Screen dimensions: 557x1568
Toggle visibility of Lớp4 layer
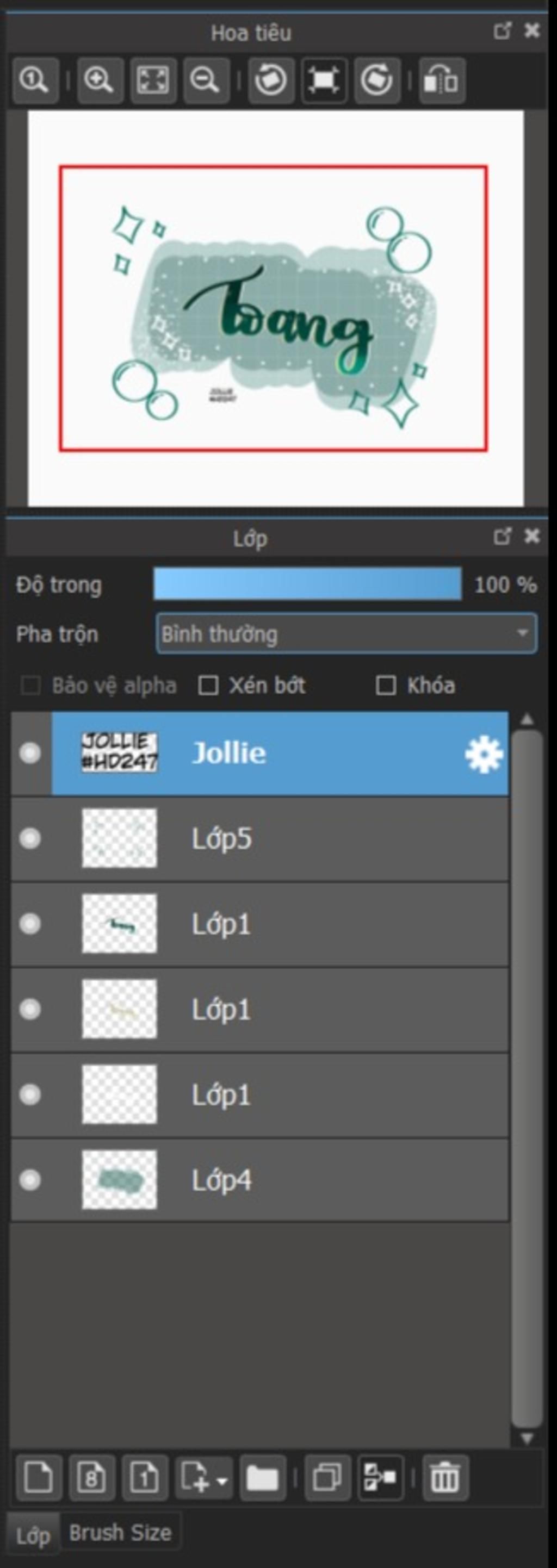click(x=30, y=1180)
